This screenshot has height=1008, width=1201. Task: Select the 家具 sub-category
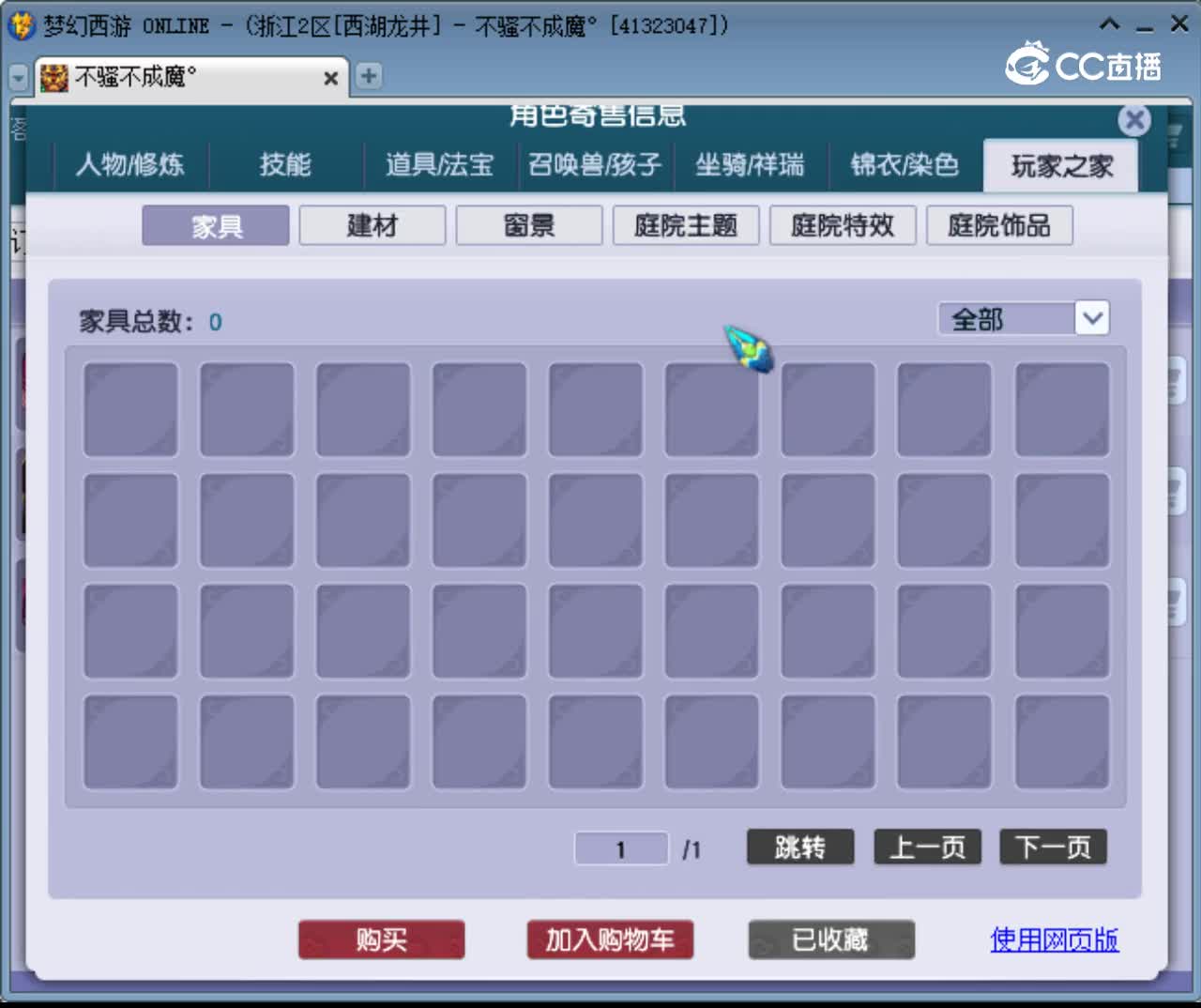pyautogui.click(x=216, y=226)
